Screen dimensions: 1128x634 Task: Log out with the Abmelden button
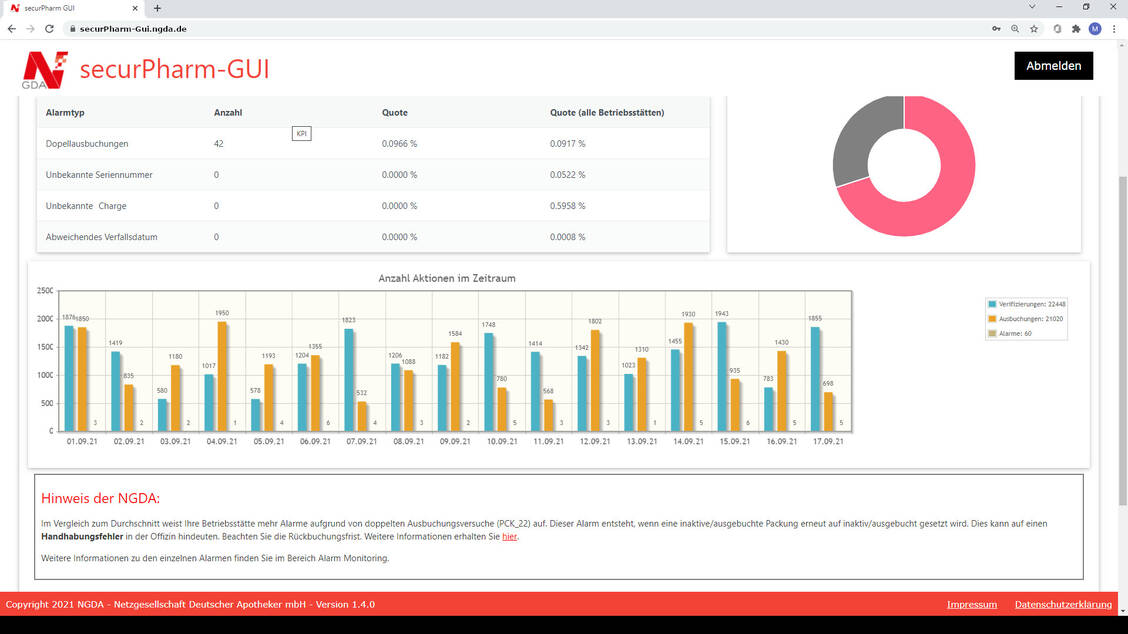[1053, 65]
